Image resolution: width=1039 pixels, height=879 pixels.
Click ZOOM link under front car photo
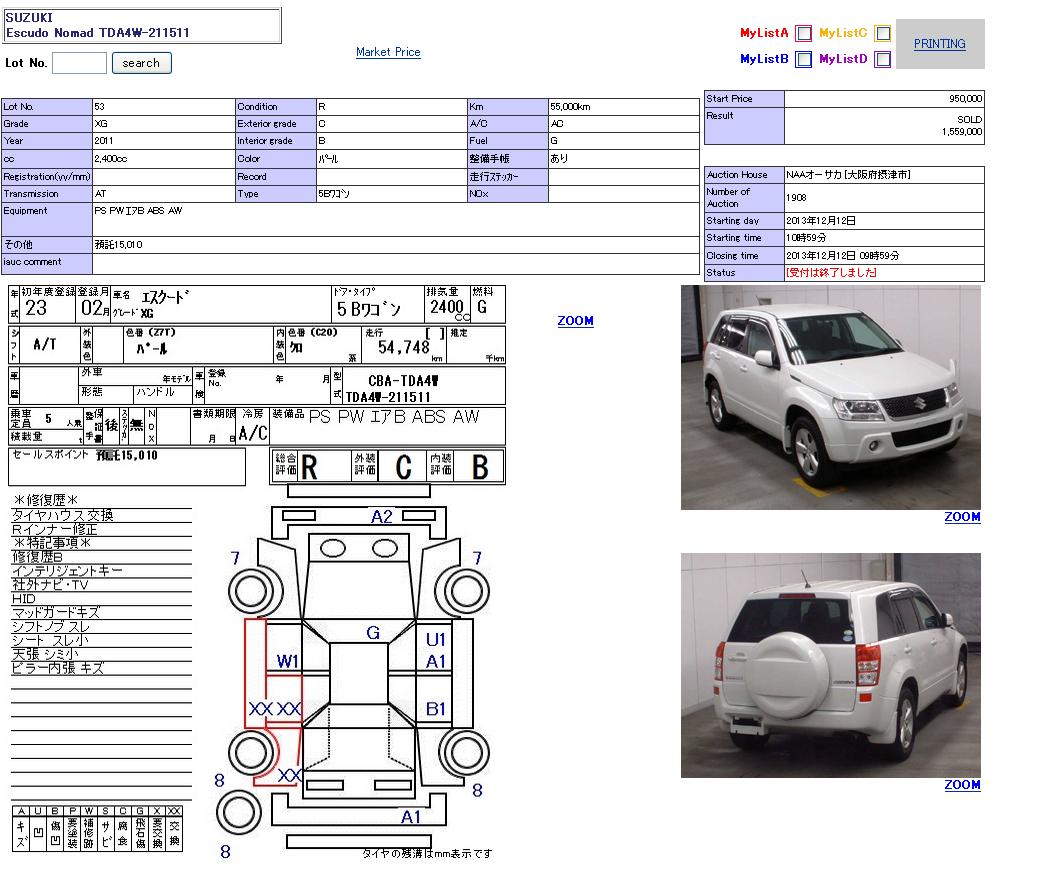962,517
